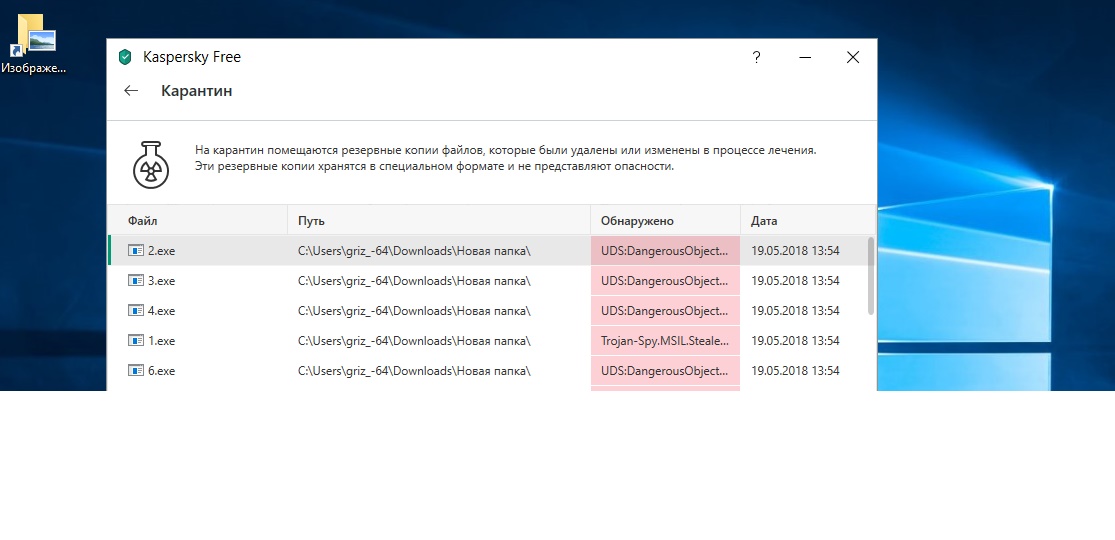Go back using the arrow icon
1115x540 pixels.
(131, 91)
